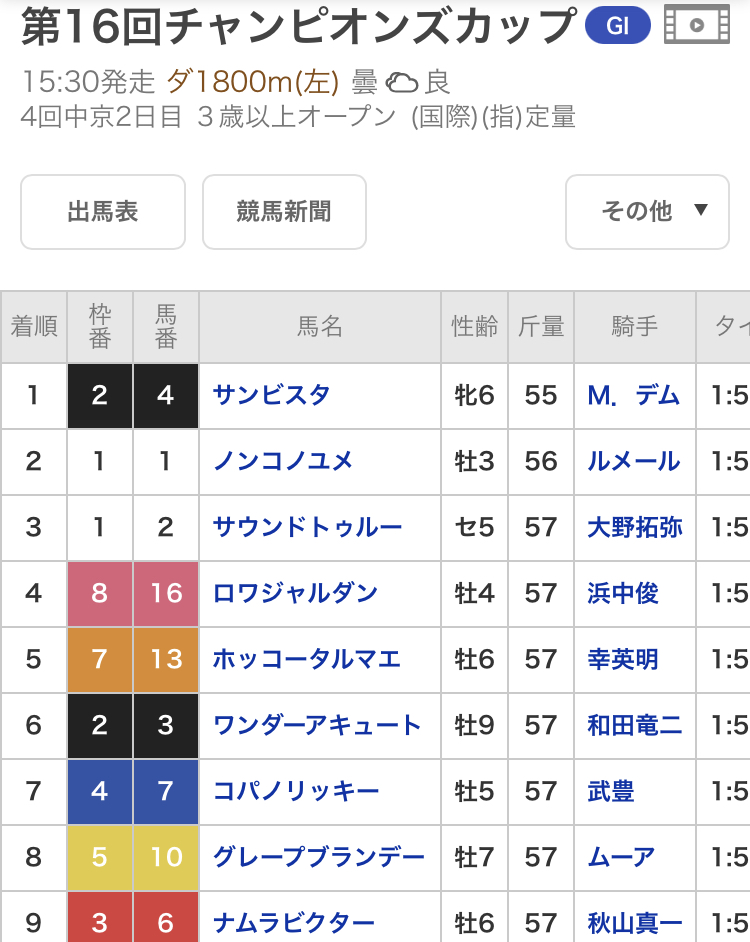Click yellow horse number 10 cell
The image size is (750, 942).
point(166,857)
